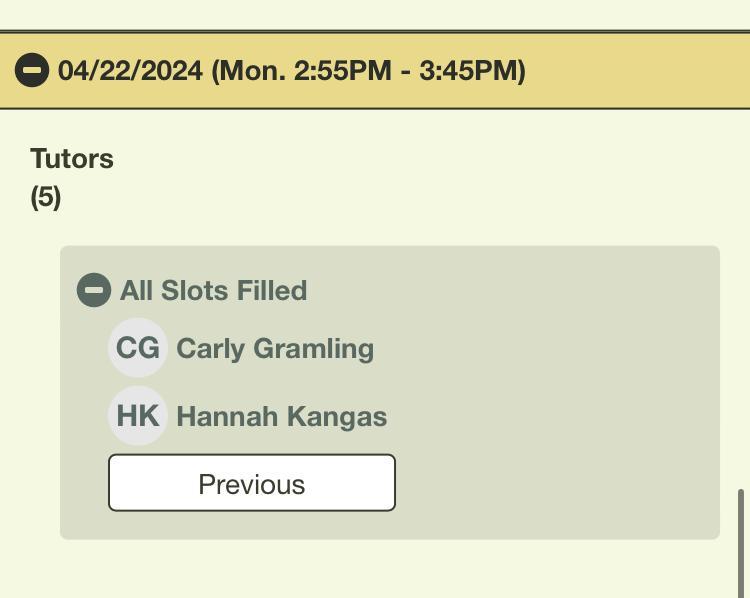Screen dimensions: 750x598
Task: Click the Mon. 2:55PM - 3:45PM time range
Action: (368, 71)
